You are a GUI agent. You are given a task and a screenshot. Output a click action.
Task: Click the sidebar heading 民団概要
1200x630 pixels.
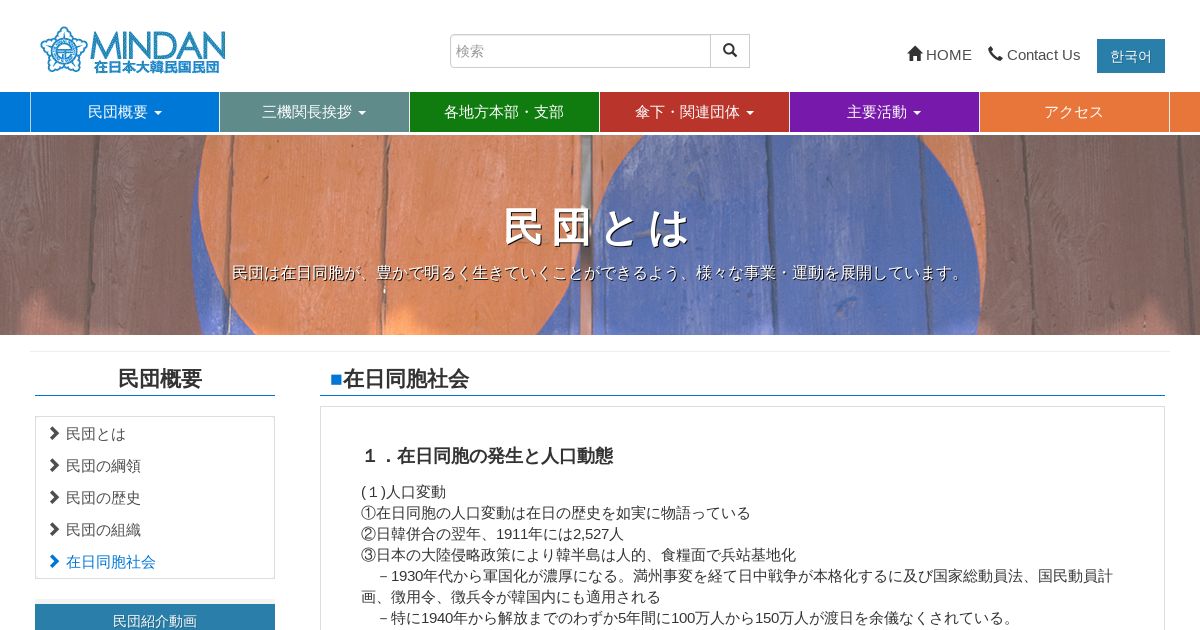(160, 379)
